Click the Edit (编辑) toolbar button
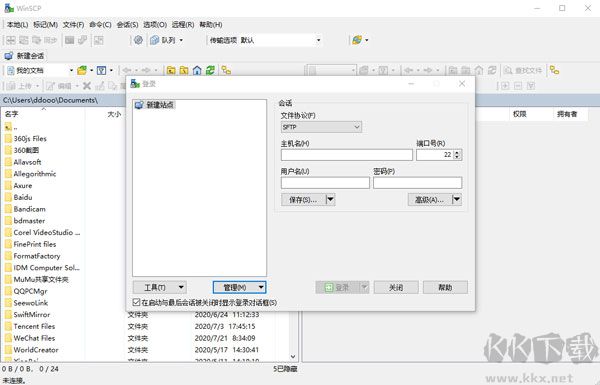Screen dimensions: 600x385 click(x=59, y=86)
